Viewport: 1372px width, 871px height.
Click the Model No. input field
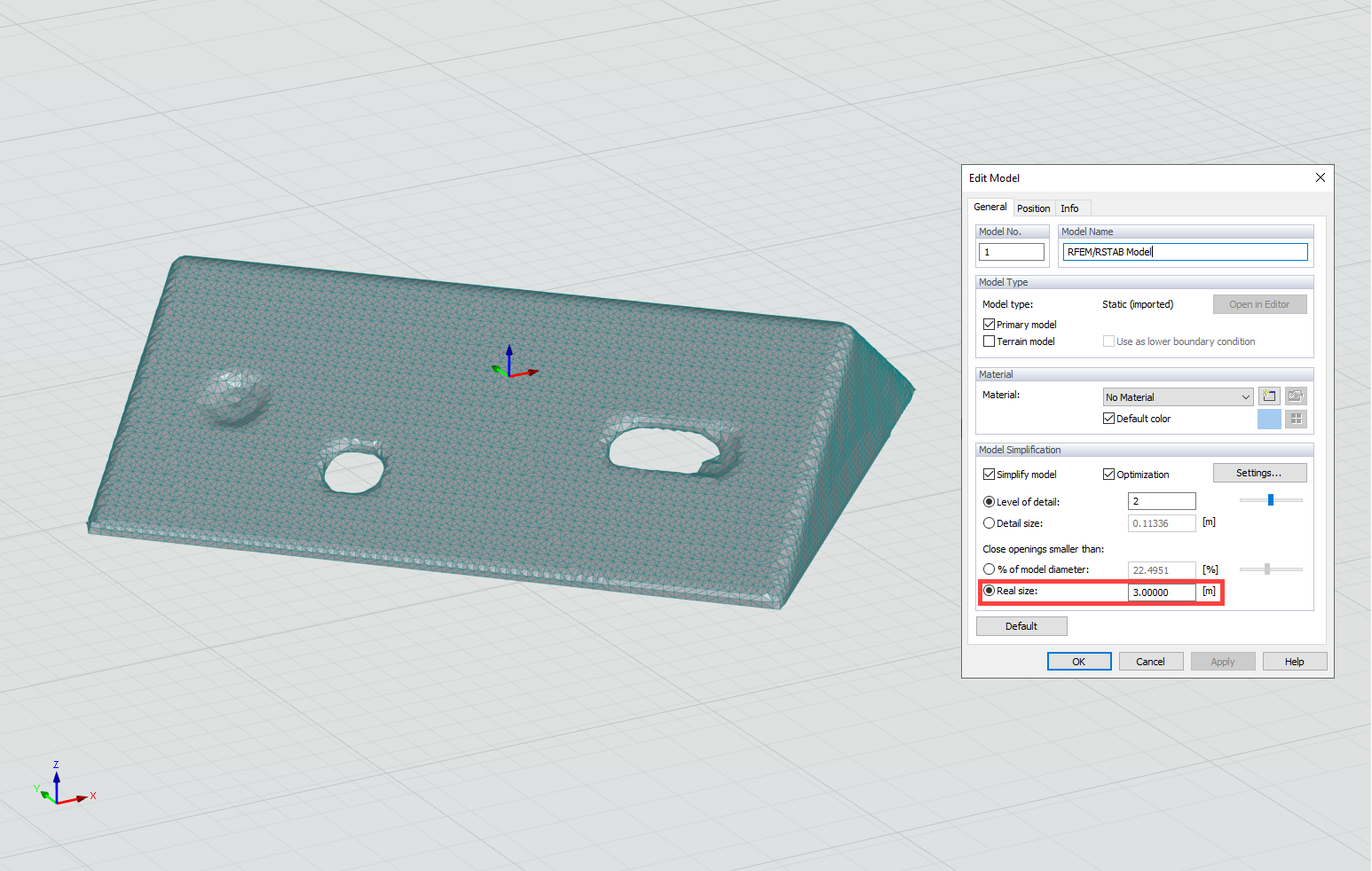click(1011, 252)
